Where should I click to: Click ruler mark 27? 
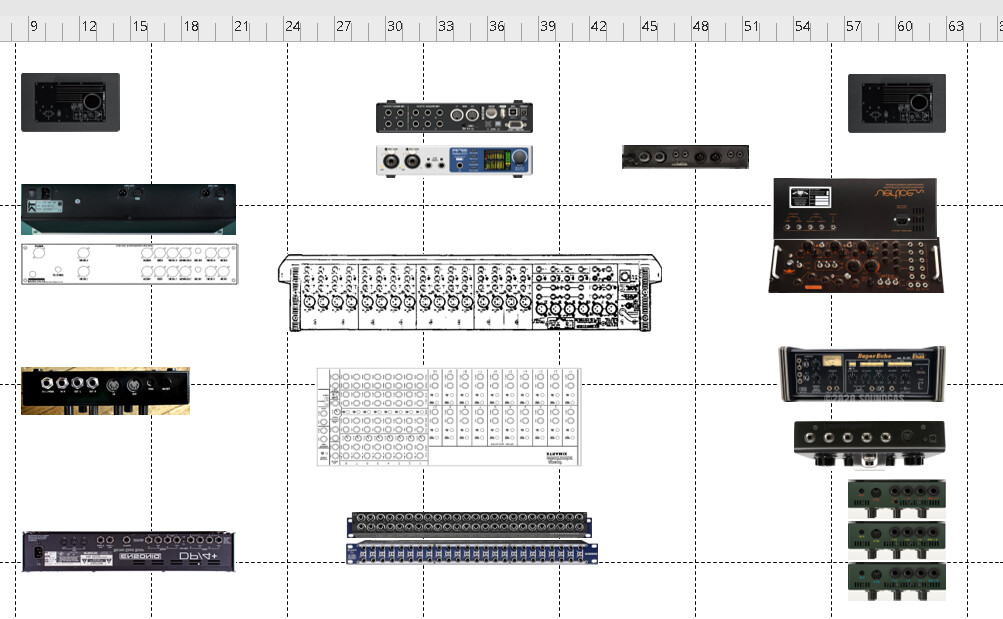[x=344, y=26]
